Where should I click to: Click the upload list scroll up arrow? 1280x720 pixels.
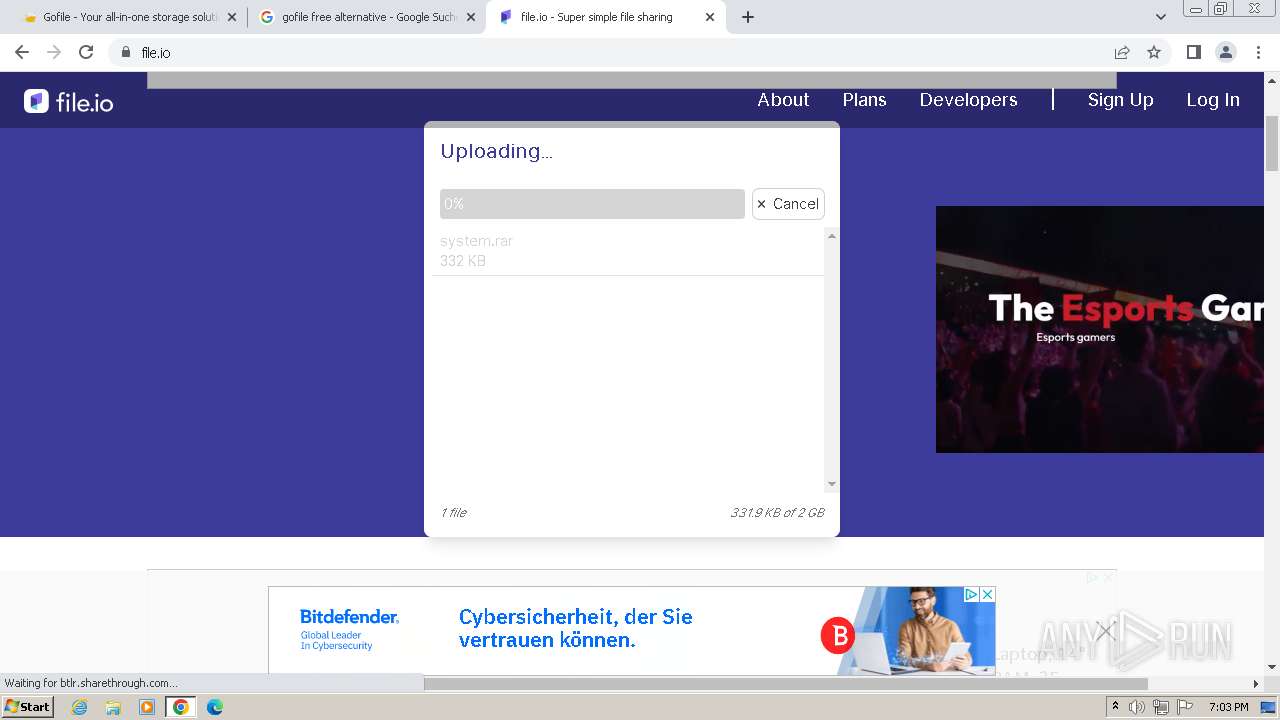pos(831,236)
